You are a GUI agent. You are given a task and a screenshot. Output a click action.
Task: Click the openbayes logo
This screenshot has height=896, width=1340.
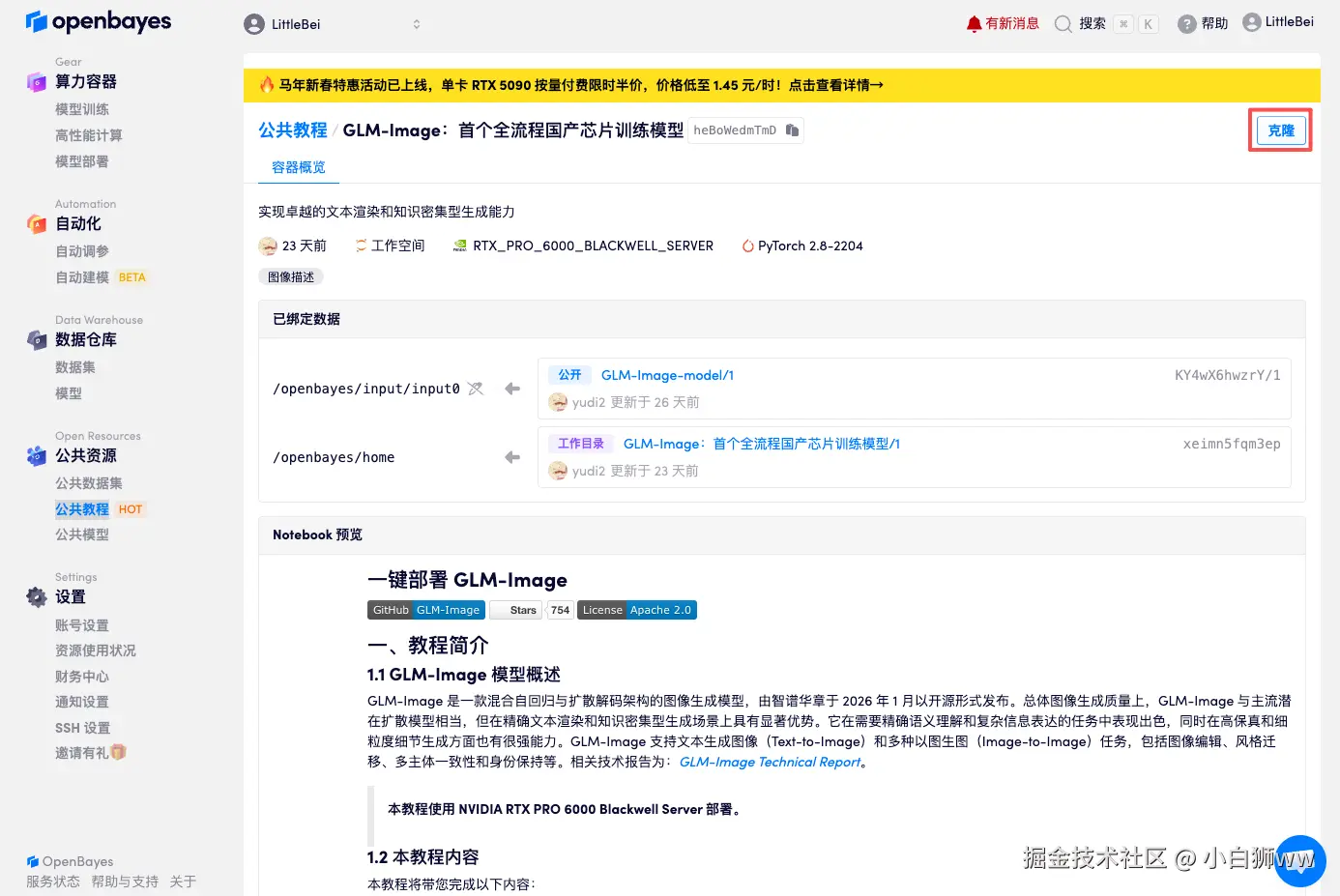99,21
